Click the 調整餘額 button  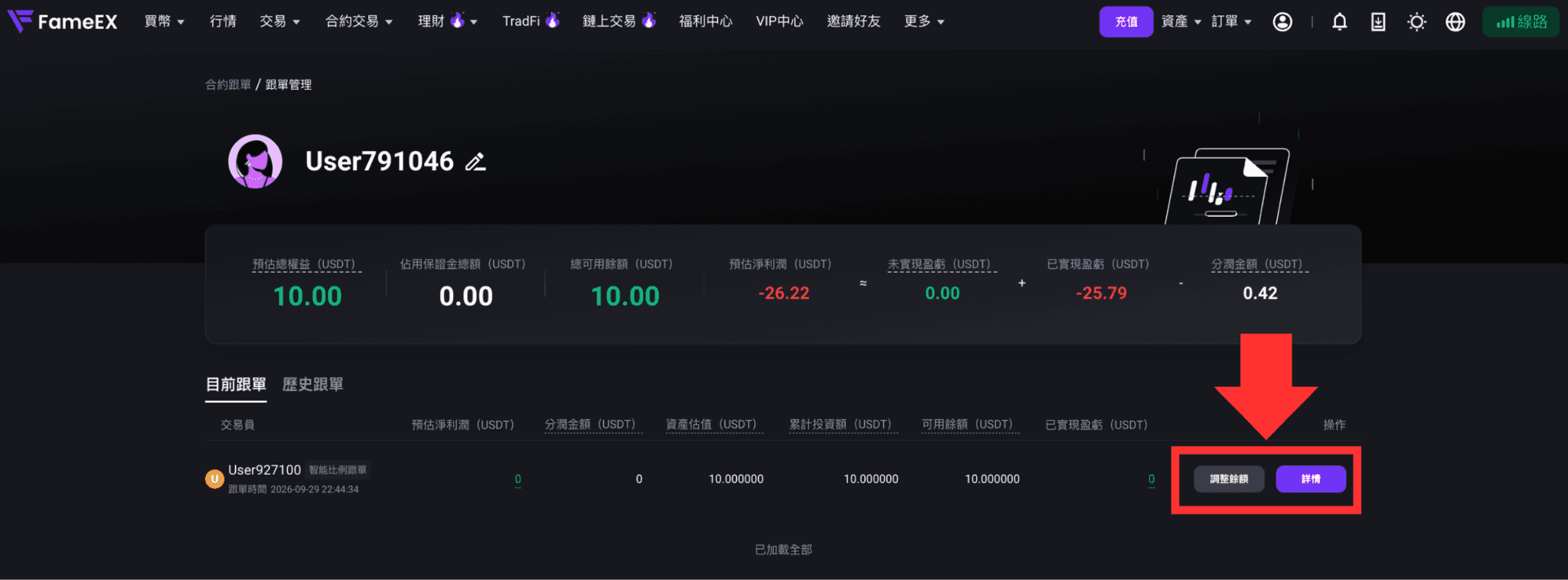click(1229, 479)
